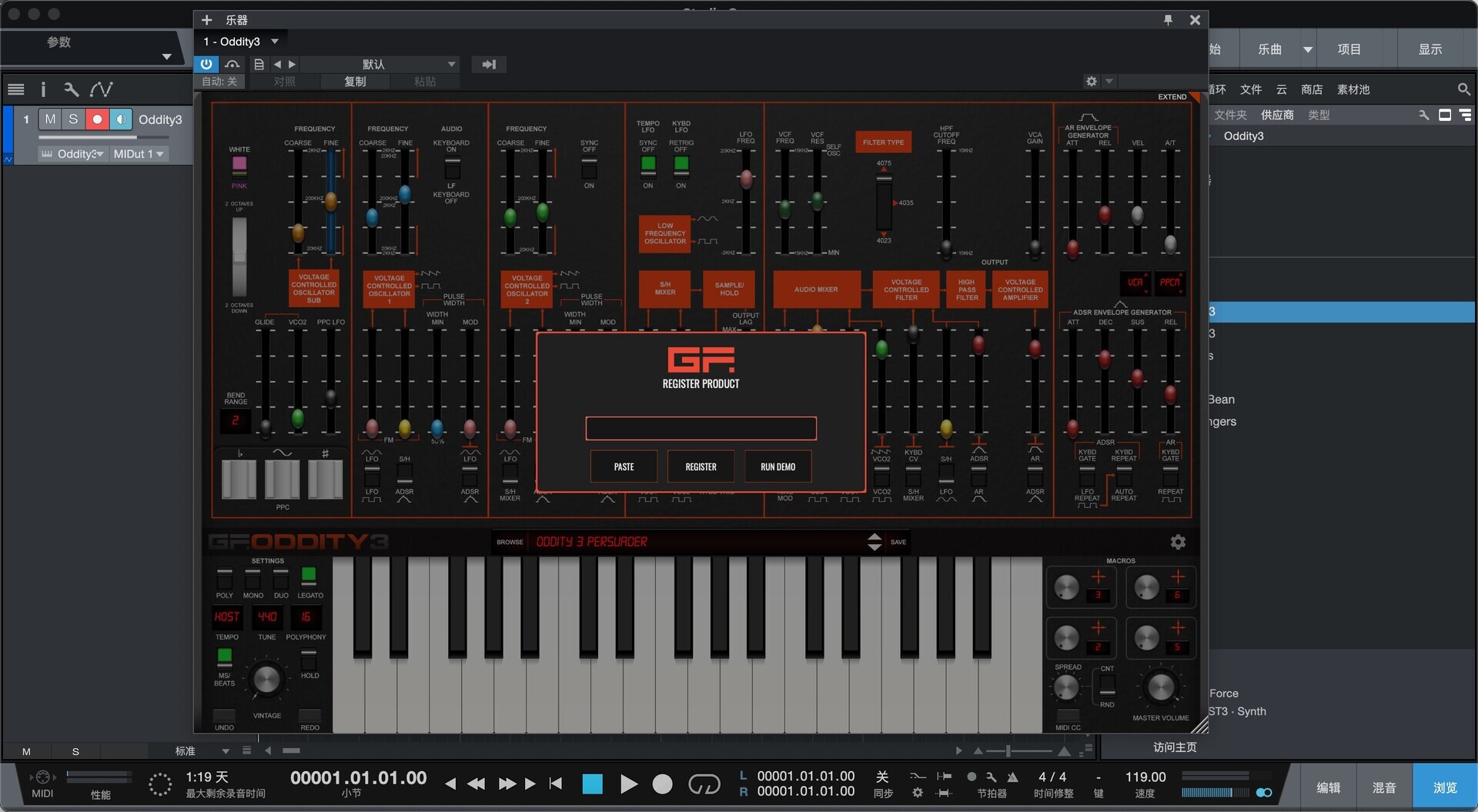Screen dimensions: 1478x812
Task: Adjust the LFO FREQ slider
Action: pyautogui.click(x=745, y=179)
